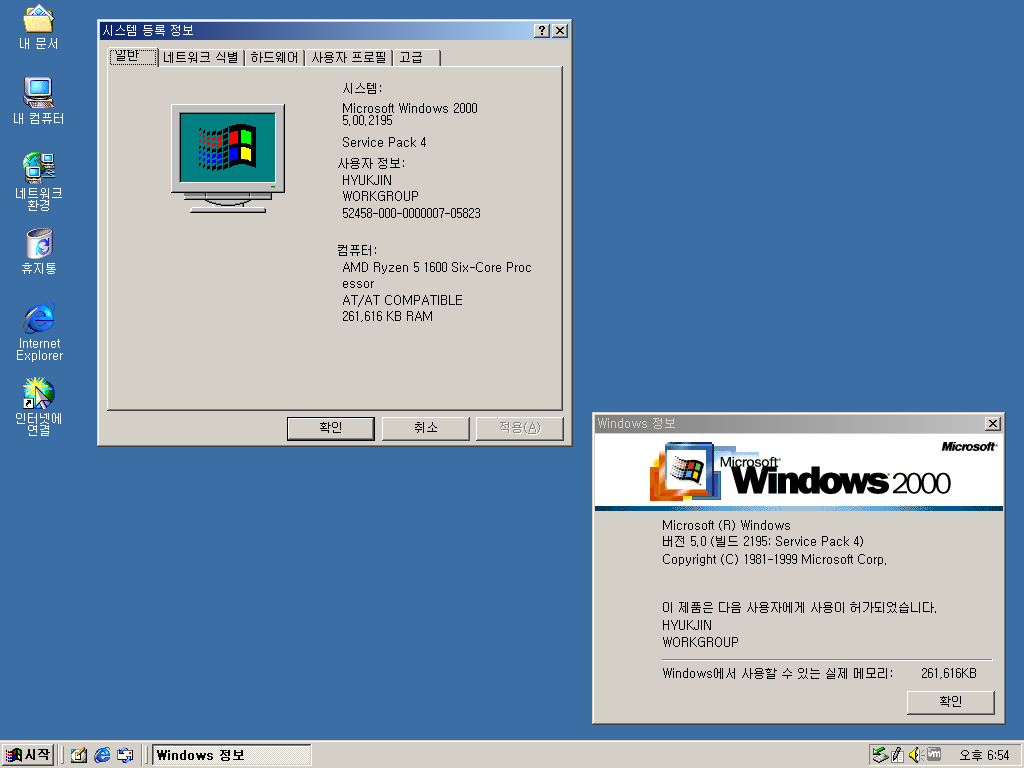Open the volume speaker tray icon

tap(915, 755)
